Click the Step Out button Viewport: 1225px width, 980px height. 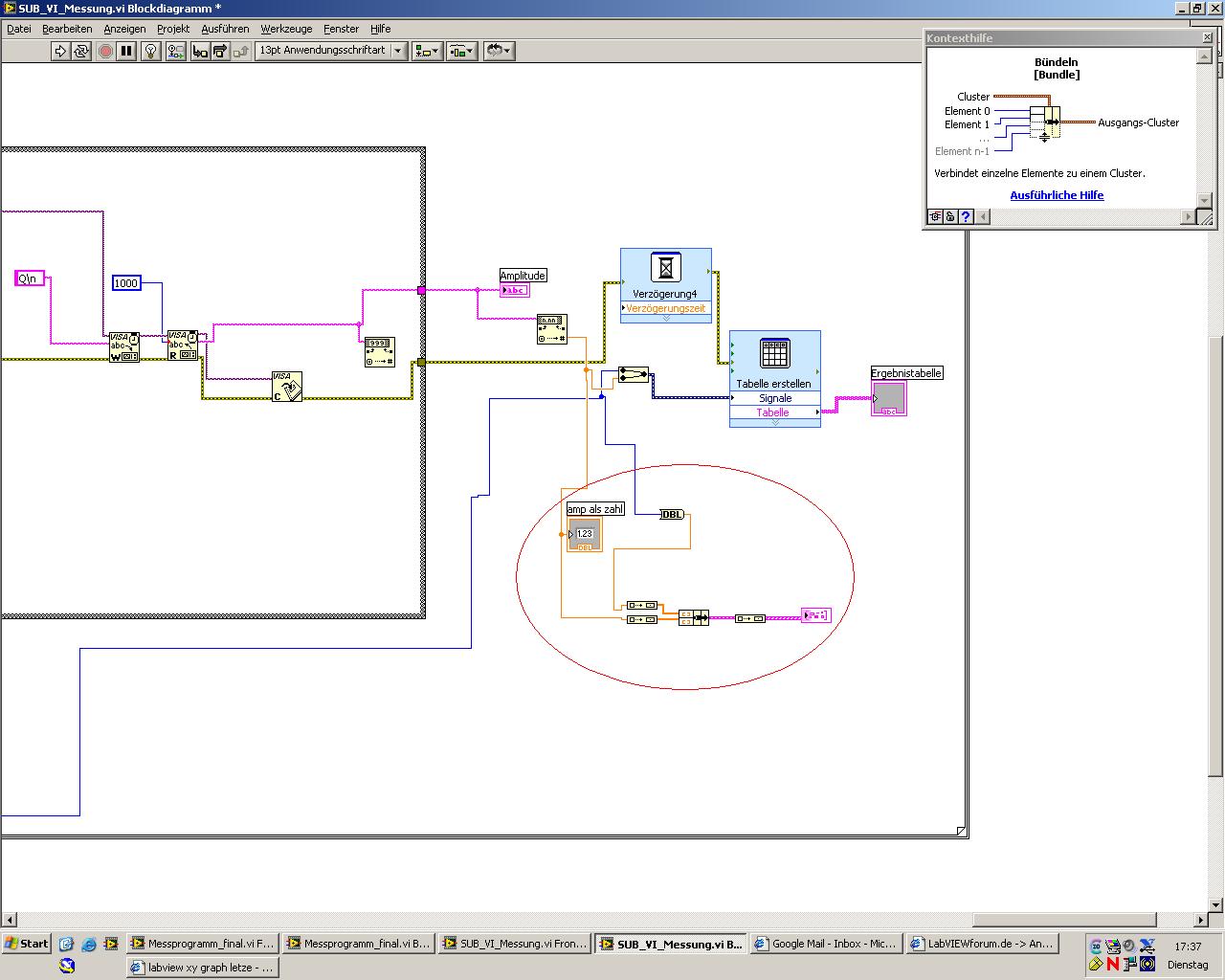241,51
